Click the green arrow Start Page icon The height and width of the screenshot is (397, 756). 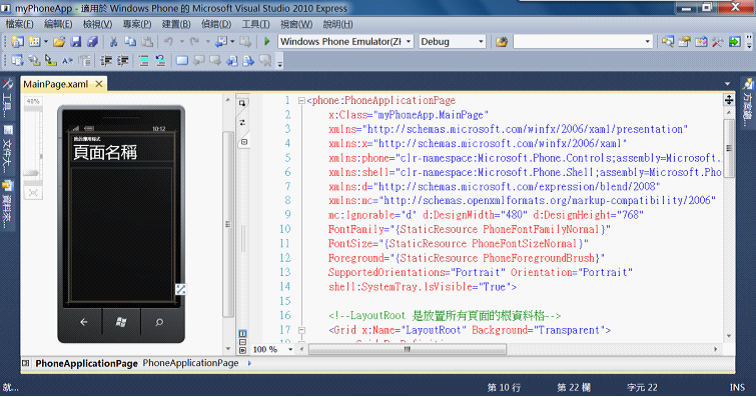click(734, 42)
